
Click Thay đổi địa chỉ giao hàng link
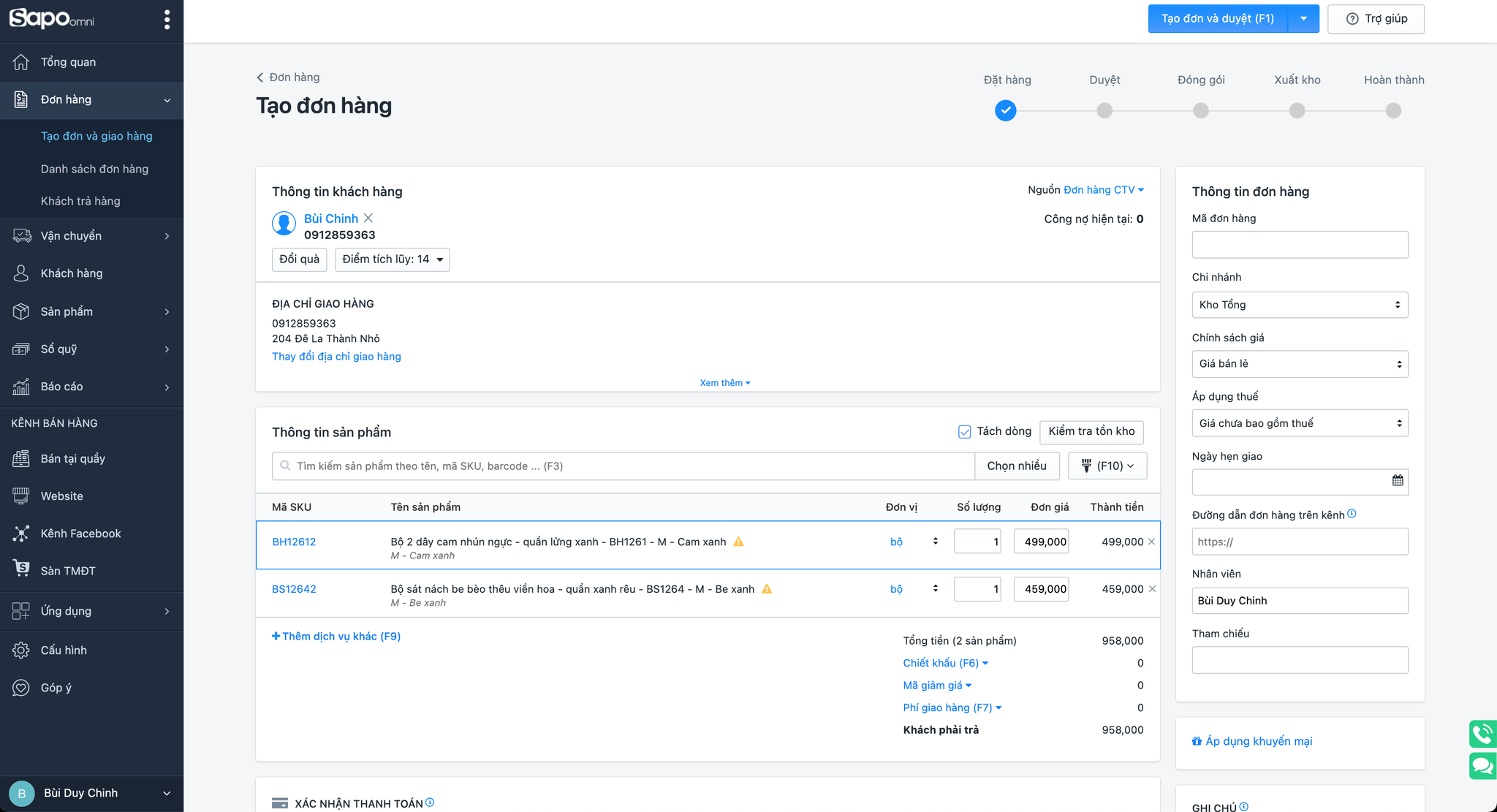click(x=336, y=357)
